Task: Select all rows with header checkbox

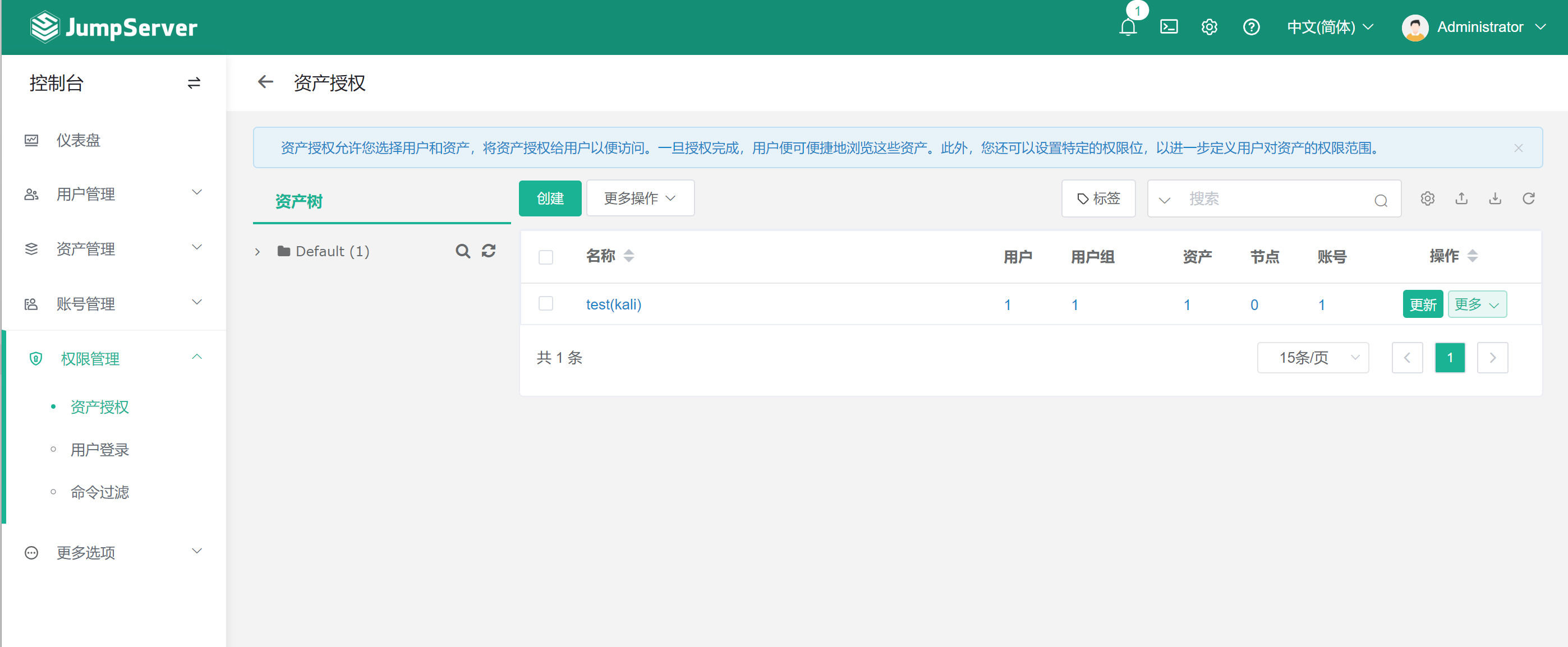Action: 545,257
